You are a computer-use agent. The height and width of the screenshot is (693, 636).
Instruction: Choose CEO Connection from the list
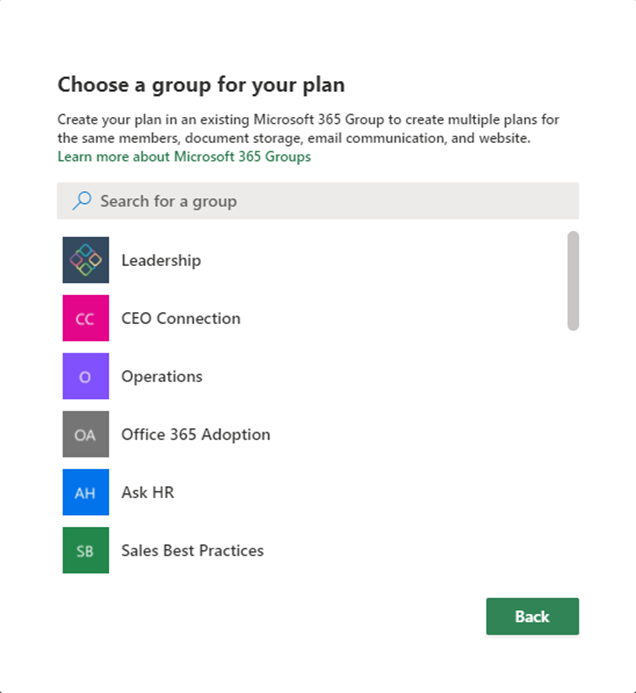tap(181, 318)
